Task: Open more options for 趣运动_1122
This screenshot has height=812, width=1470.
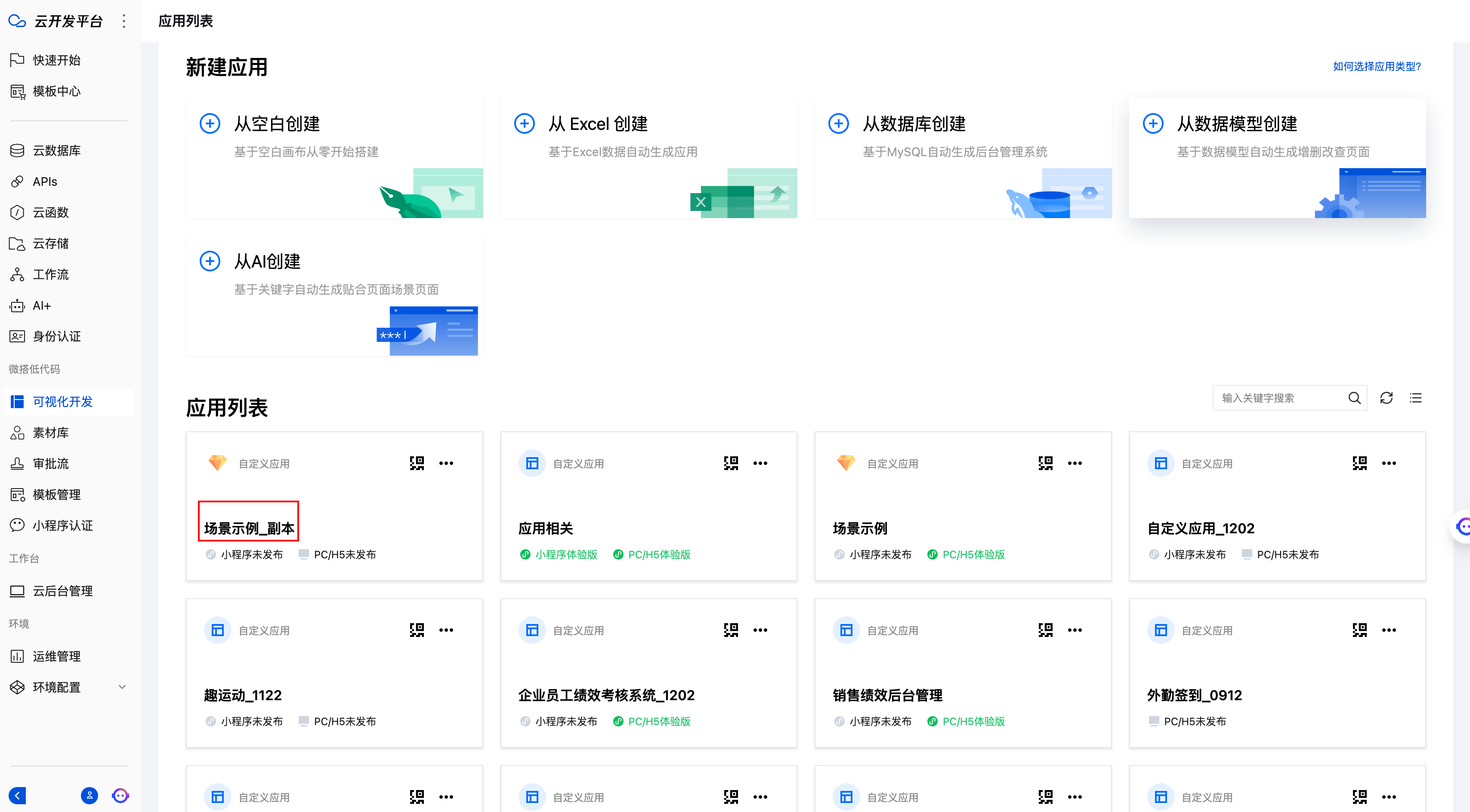Action: (446, 630)
